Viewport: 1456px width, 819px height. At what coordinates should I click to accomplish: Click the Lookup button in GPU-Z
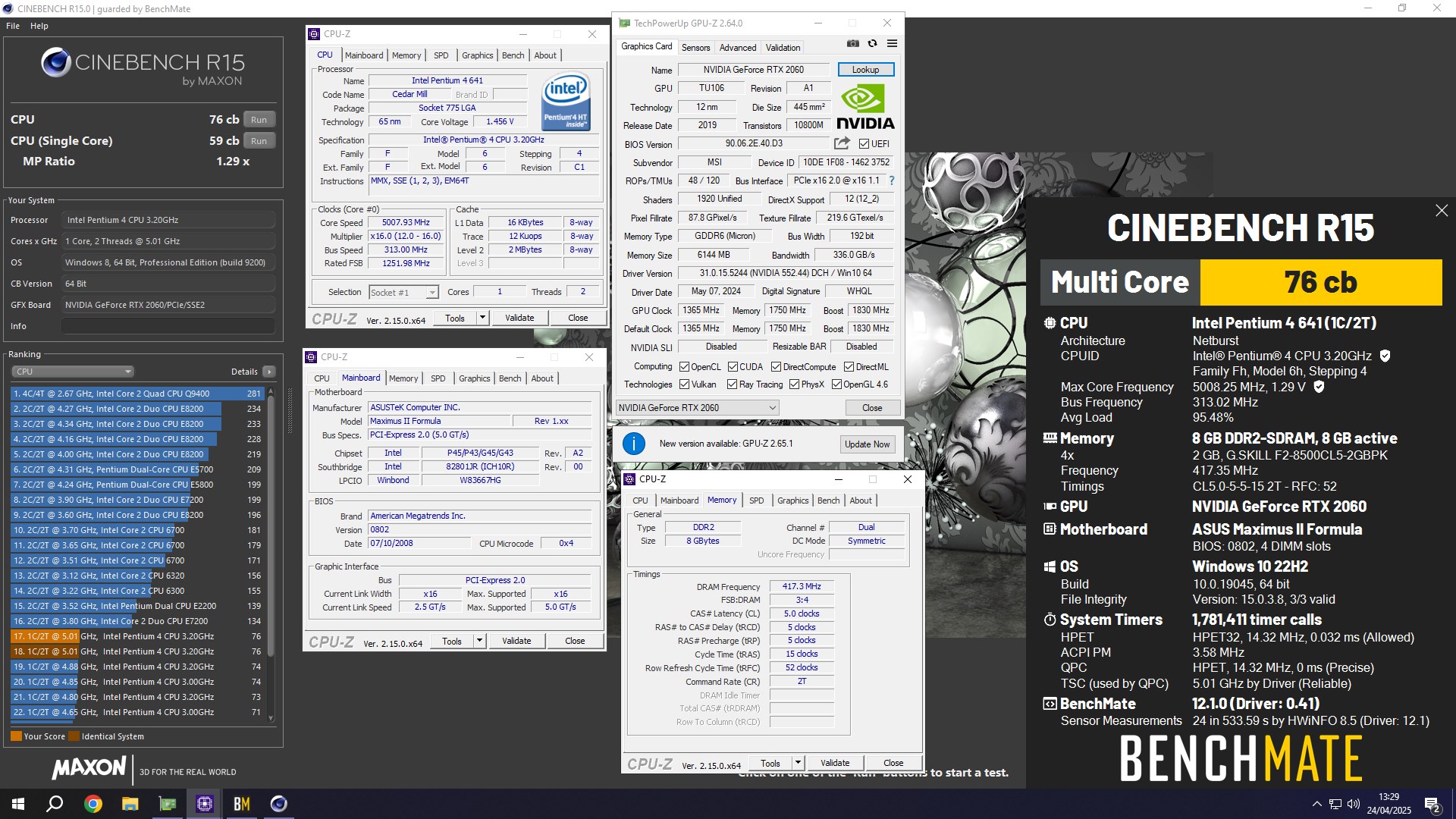pos(865,70)
